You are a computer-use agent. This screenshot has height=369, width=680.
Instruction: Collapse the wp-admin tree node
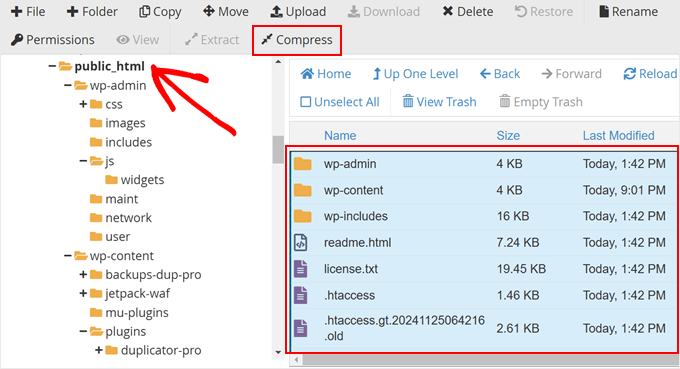tap(68, 85)
